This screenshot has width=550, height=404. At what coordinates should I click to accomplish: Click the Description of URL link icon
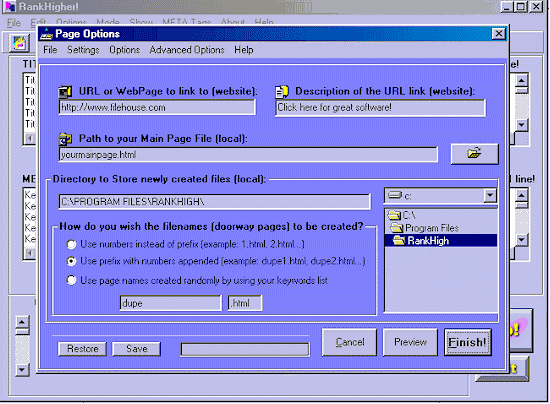[282, 92]
